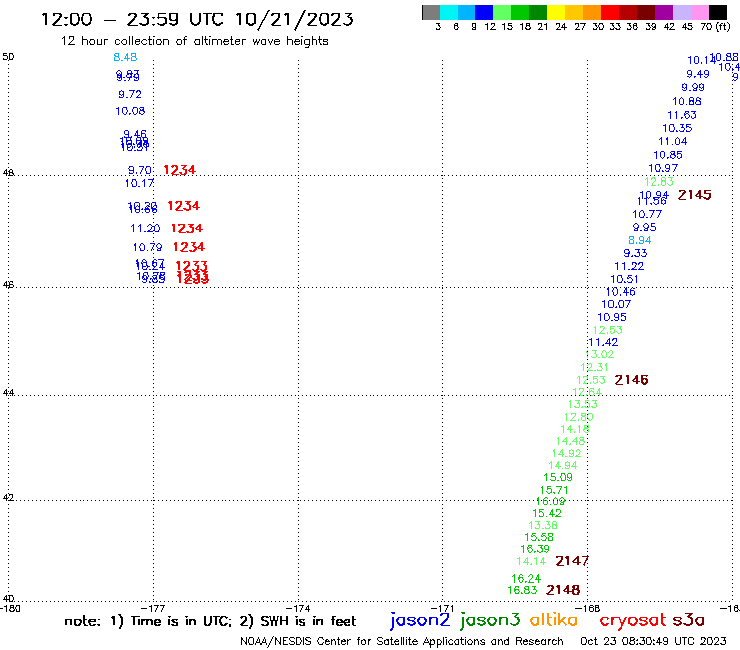Click the 11.63 wave height value

pos(682,115)
